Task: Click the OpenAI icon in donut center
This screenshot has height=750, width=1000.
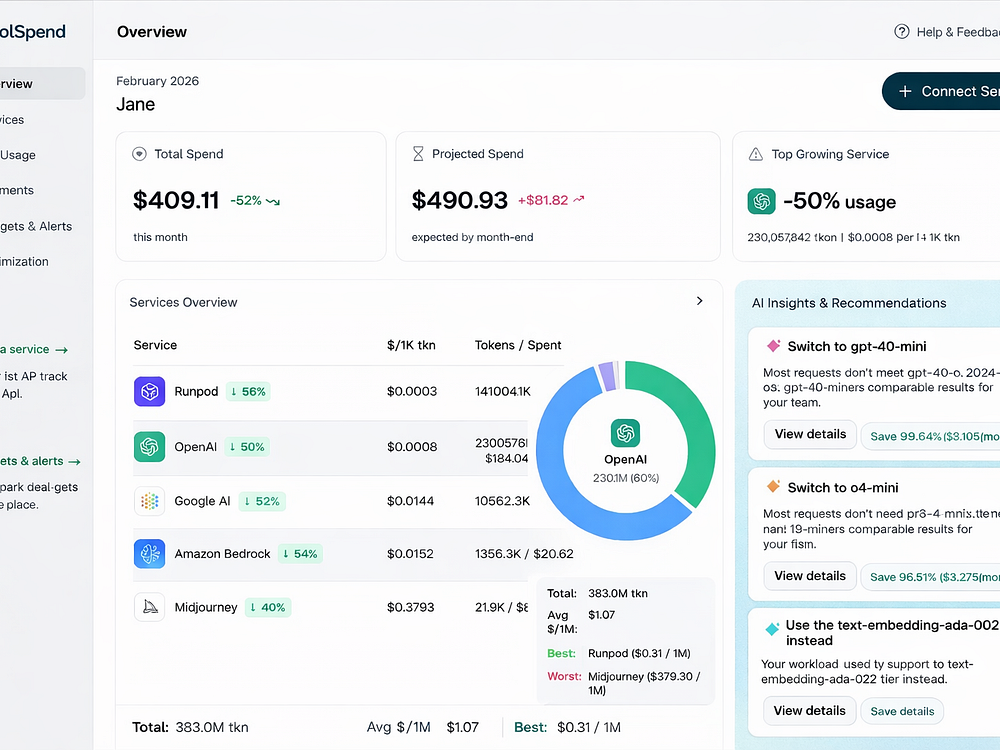Action: (x=625, y=433)
